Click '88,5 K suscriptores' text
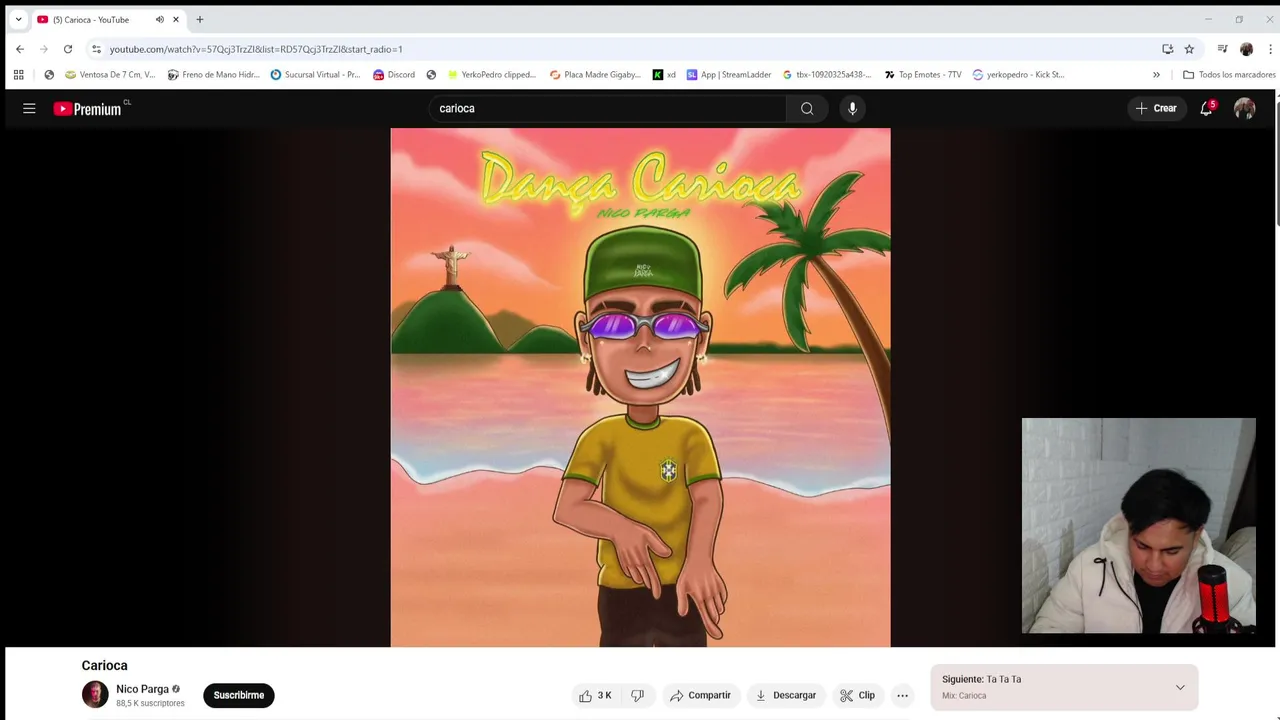The height and width of the screenshot is (720, 1280). [150, 703]
